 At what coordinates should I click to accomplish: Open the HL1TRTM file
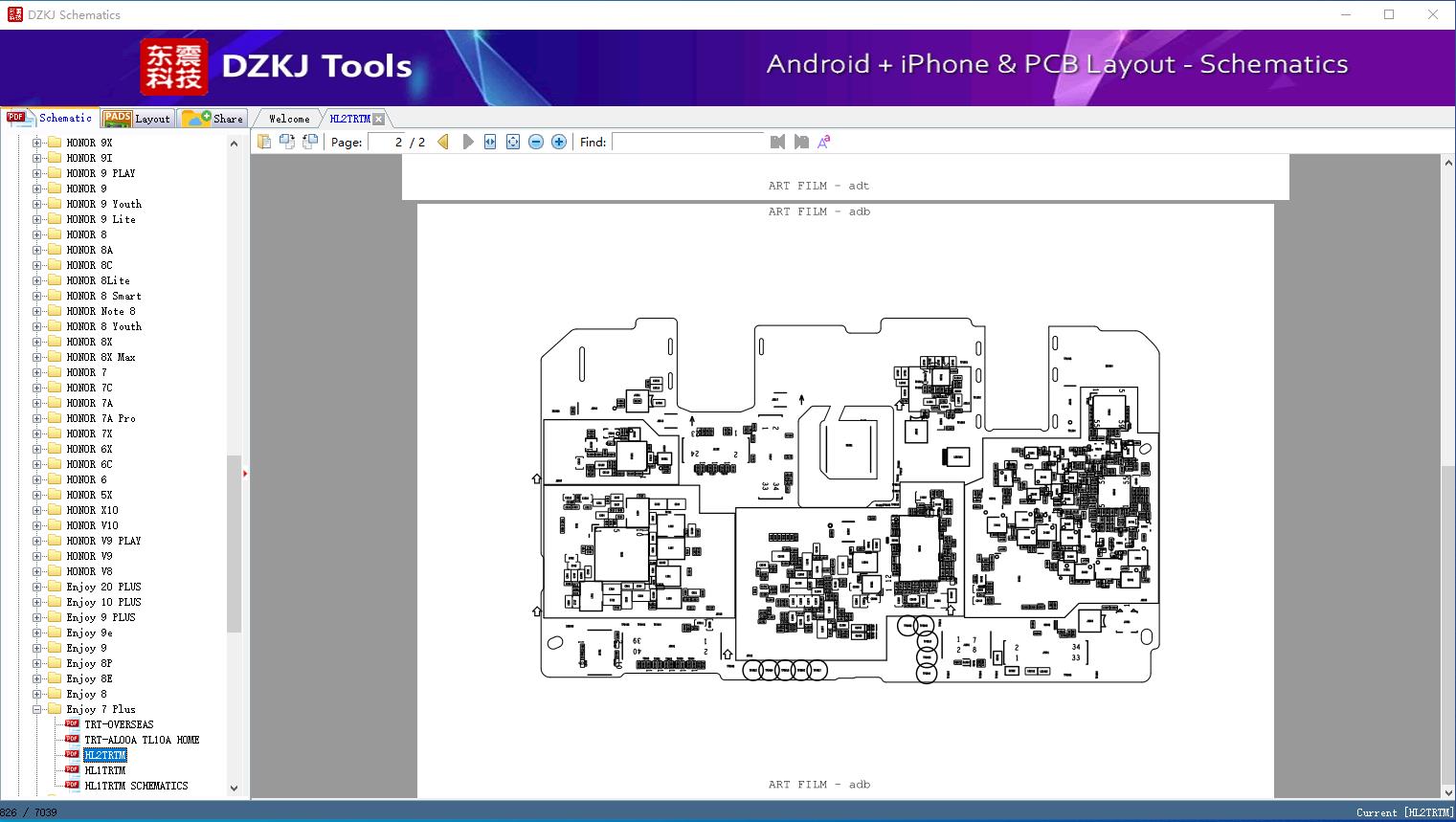(x=105, y=770)
